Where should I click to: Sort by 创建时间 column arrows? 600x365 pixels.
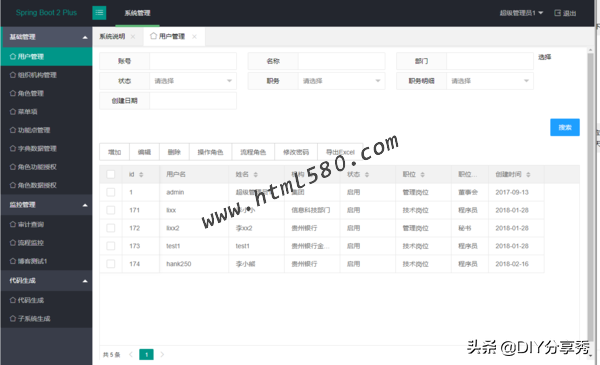528,174
